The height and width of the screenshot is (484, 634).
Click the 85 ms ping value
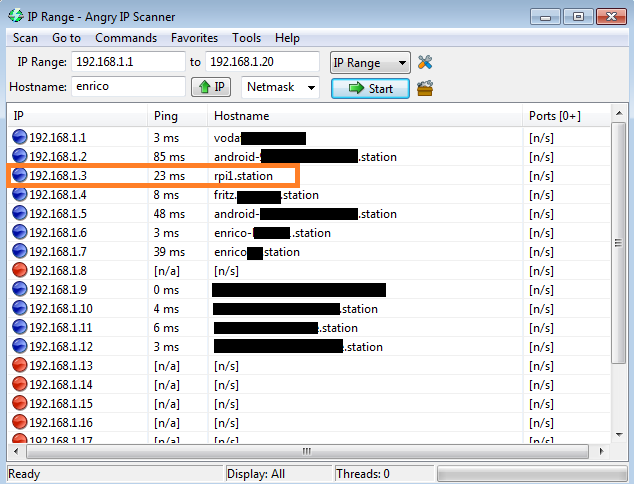click(169, 156)
